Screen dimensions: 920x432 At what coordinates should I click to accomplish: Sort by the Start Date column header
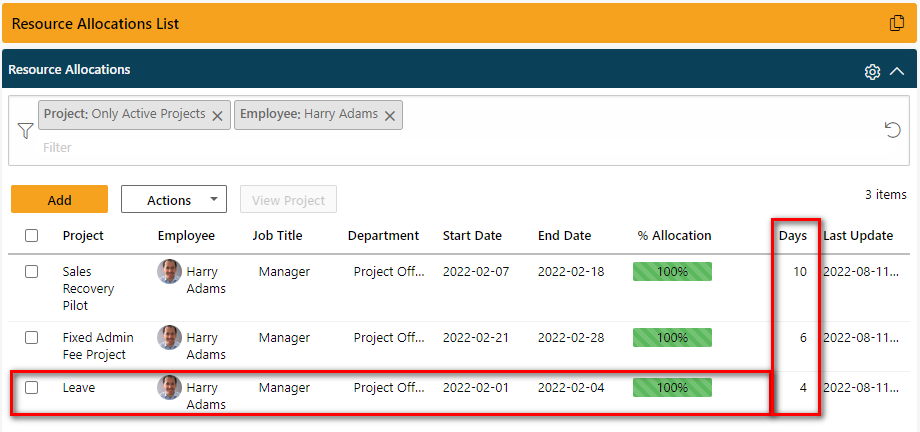click(x=472, y=236)
